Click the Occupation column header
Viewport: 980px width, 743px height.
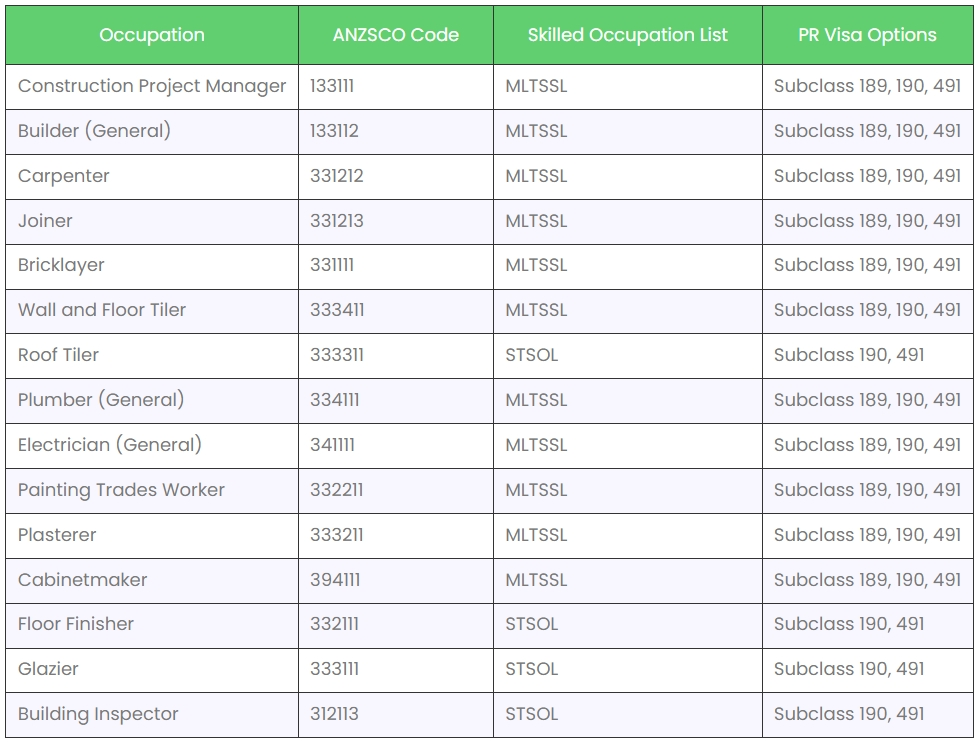click(152, 35)
